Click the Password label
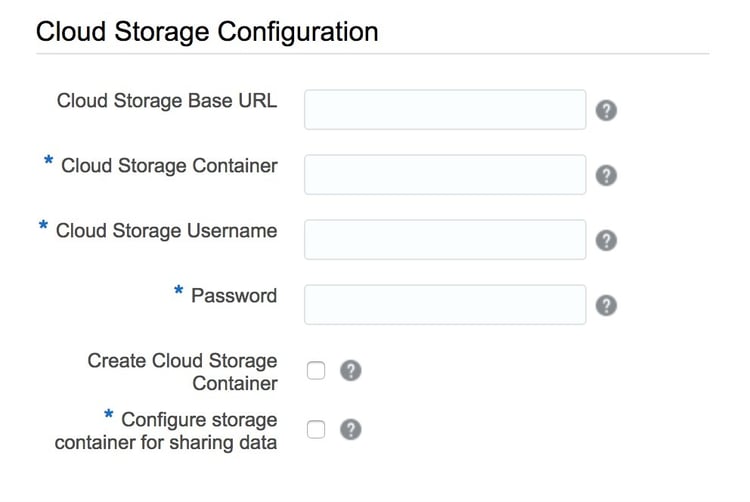 pos(234,296)
